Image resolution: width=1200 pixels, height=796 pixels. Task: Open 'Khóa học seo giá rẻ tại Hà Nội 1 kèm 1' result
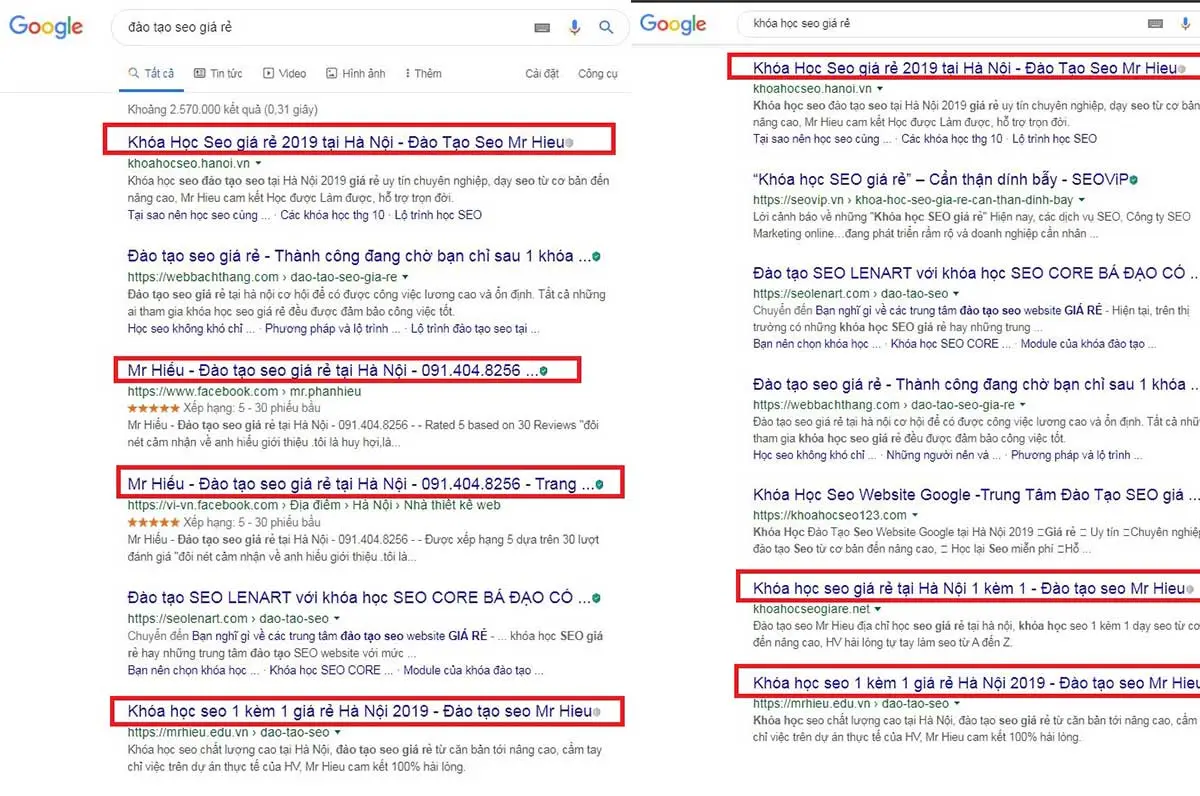tap(969, 588)
